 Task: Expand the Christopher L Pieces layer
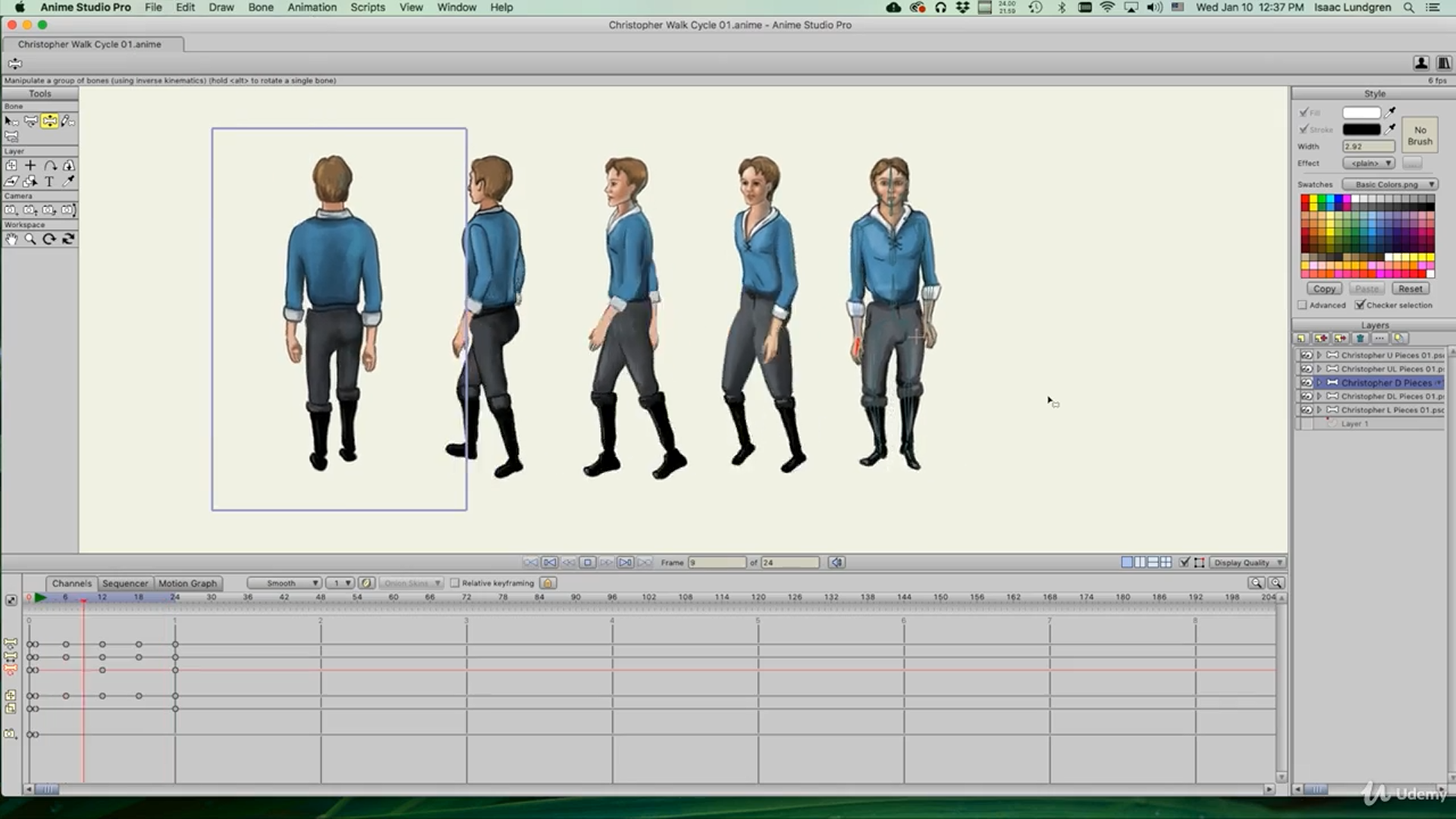[1319, 409]
